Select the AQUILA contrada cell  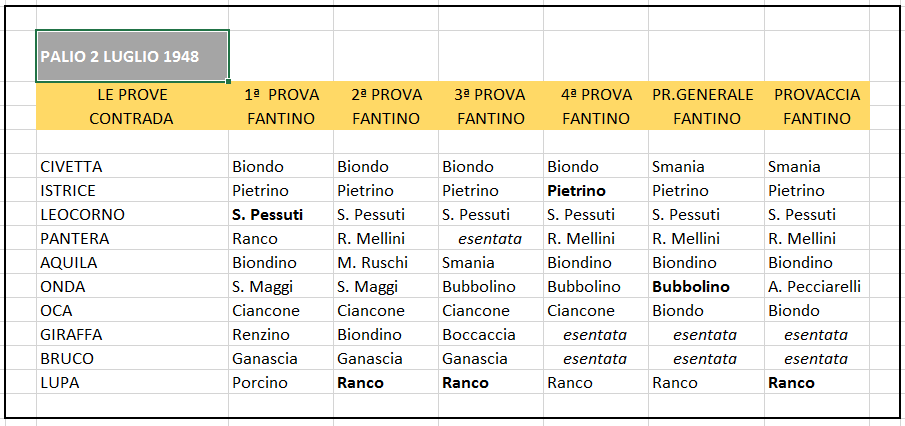tap(69, 263)
